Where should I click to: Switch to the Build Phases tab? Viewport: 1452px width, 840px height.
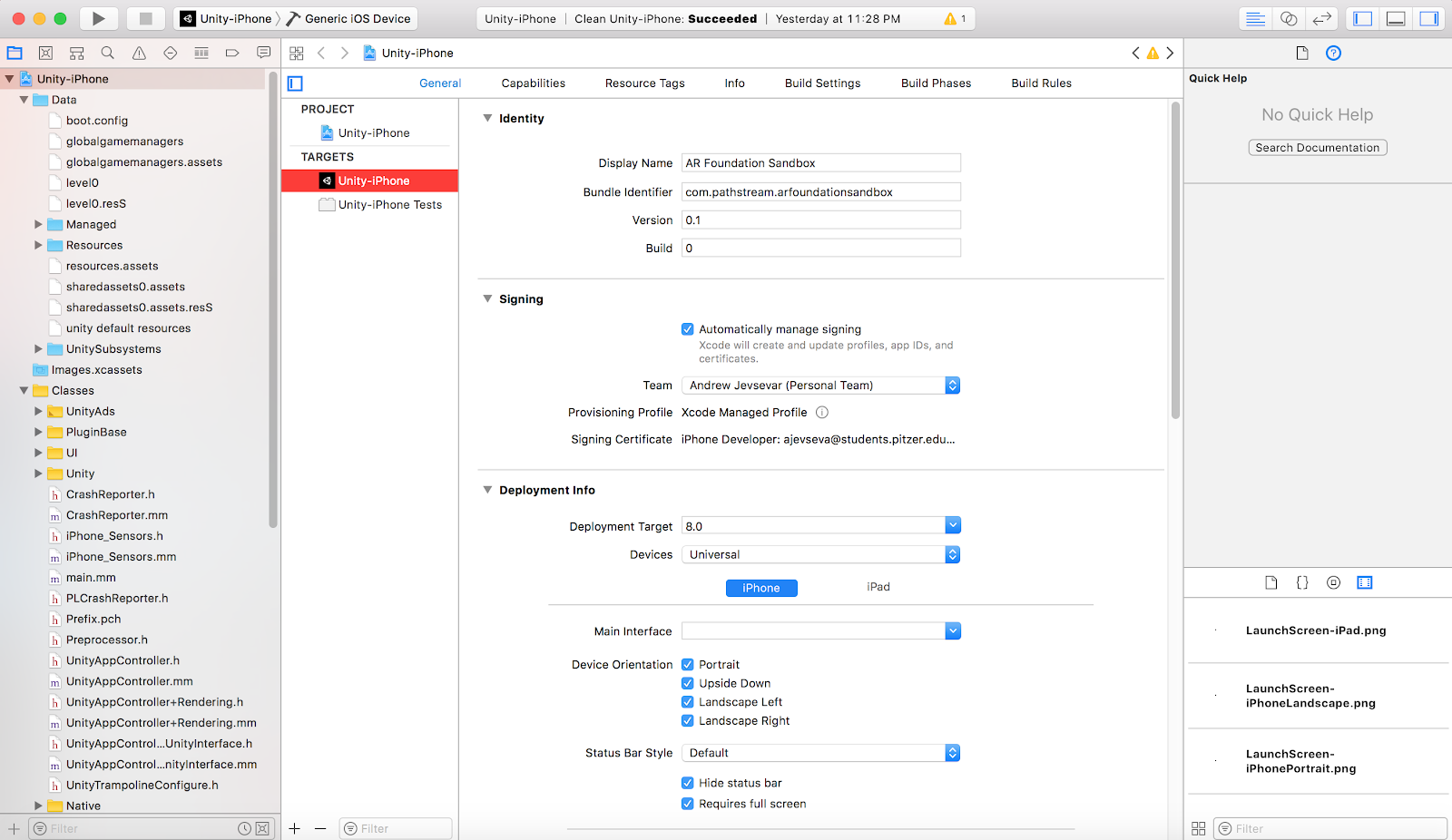[x=937, y=83]
